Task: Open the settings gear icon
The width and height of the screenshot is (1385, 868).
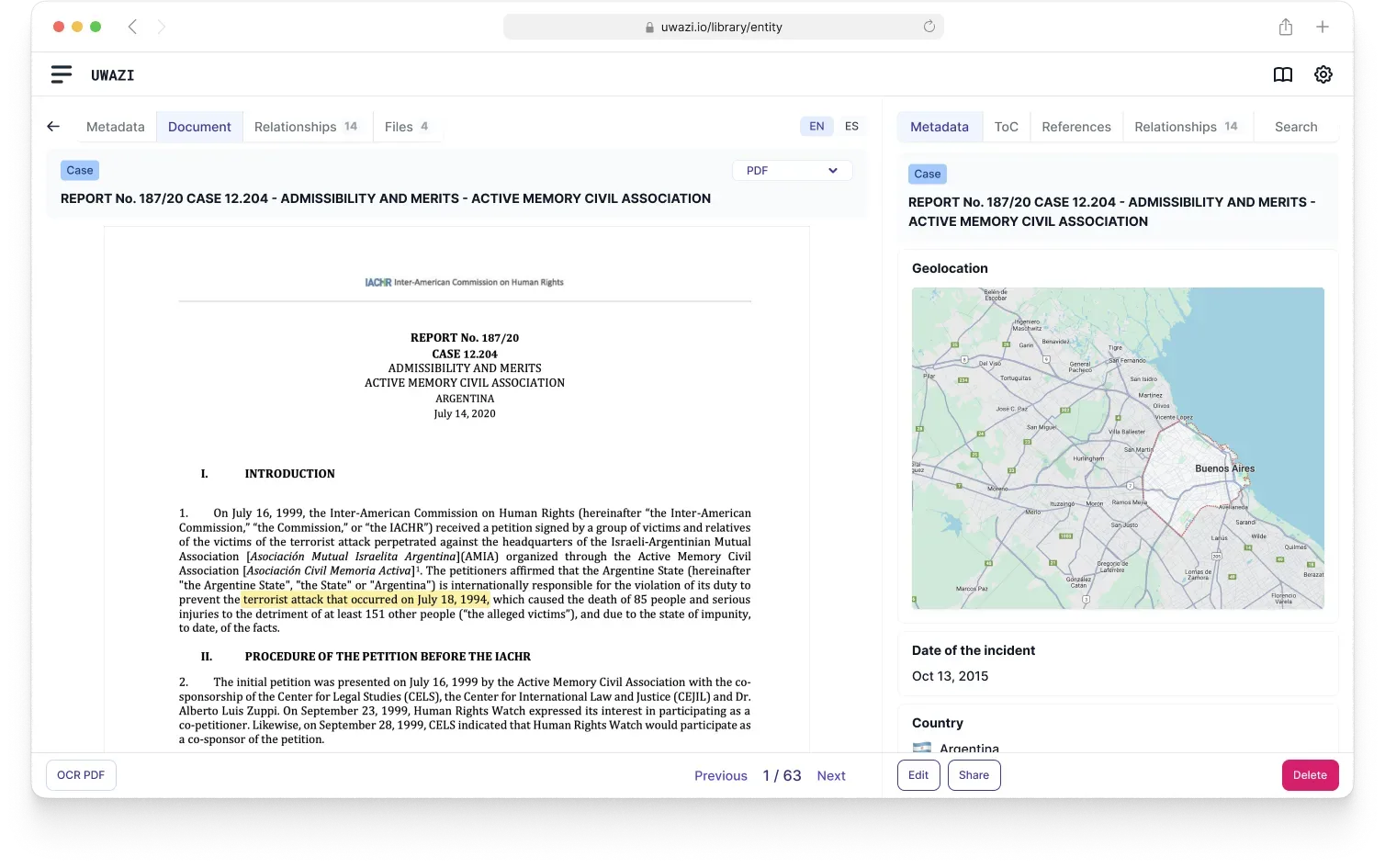Action: (x=1323, y=74)
